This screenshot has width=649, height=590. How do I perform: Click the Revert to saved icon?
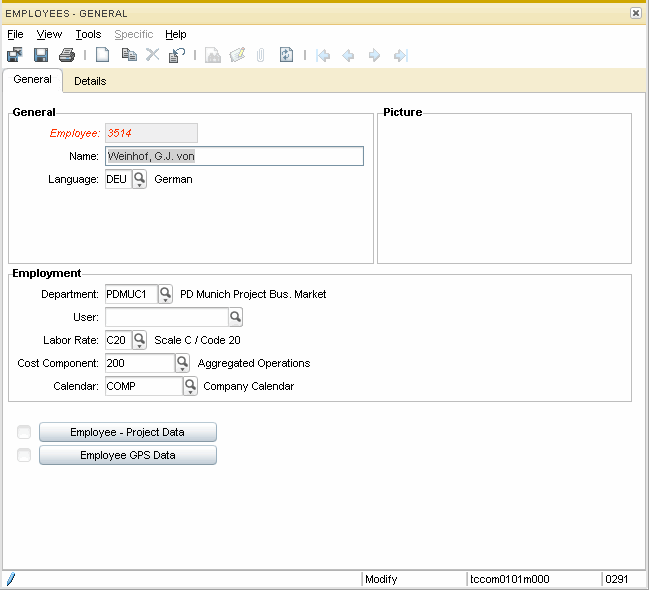pyautogui.click(x=177, y=55)
